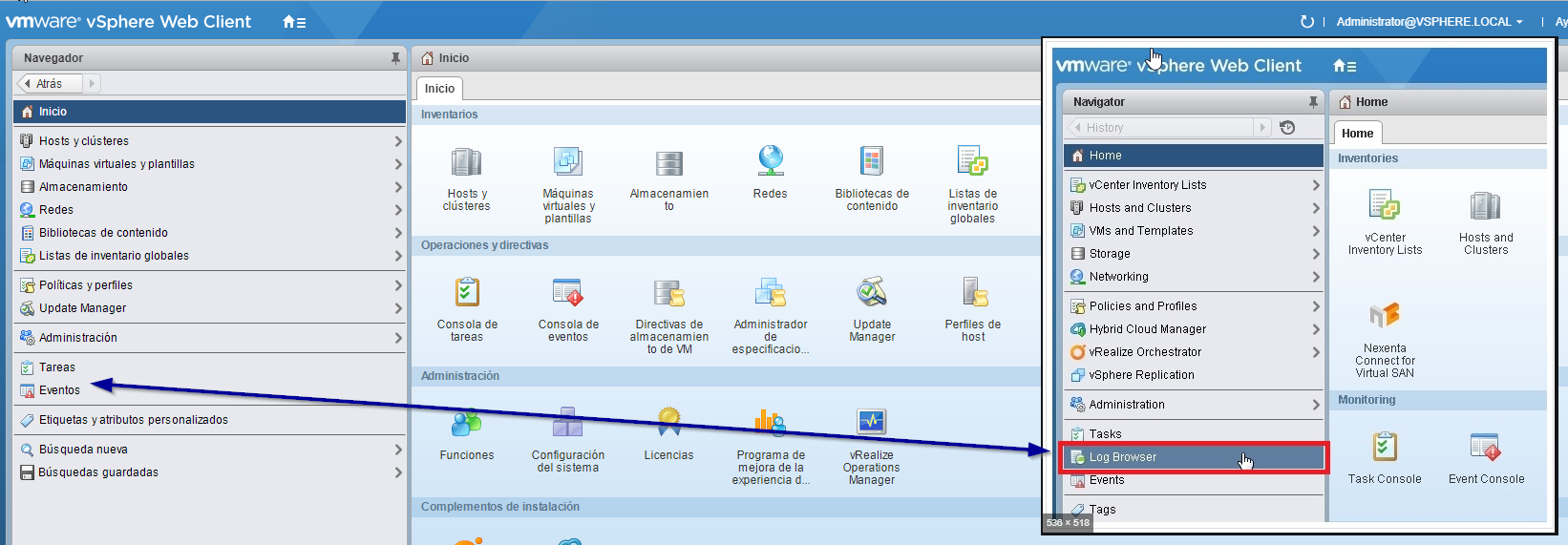Open Hosts and Clusters icon in inset
Viewport: 1568px width, 545px height.
[1486, 204]
